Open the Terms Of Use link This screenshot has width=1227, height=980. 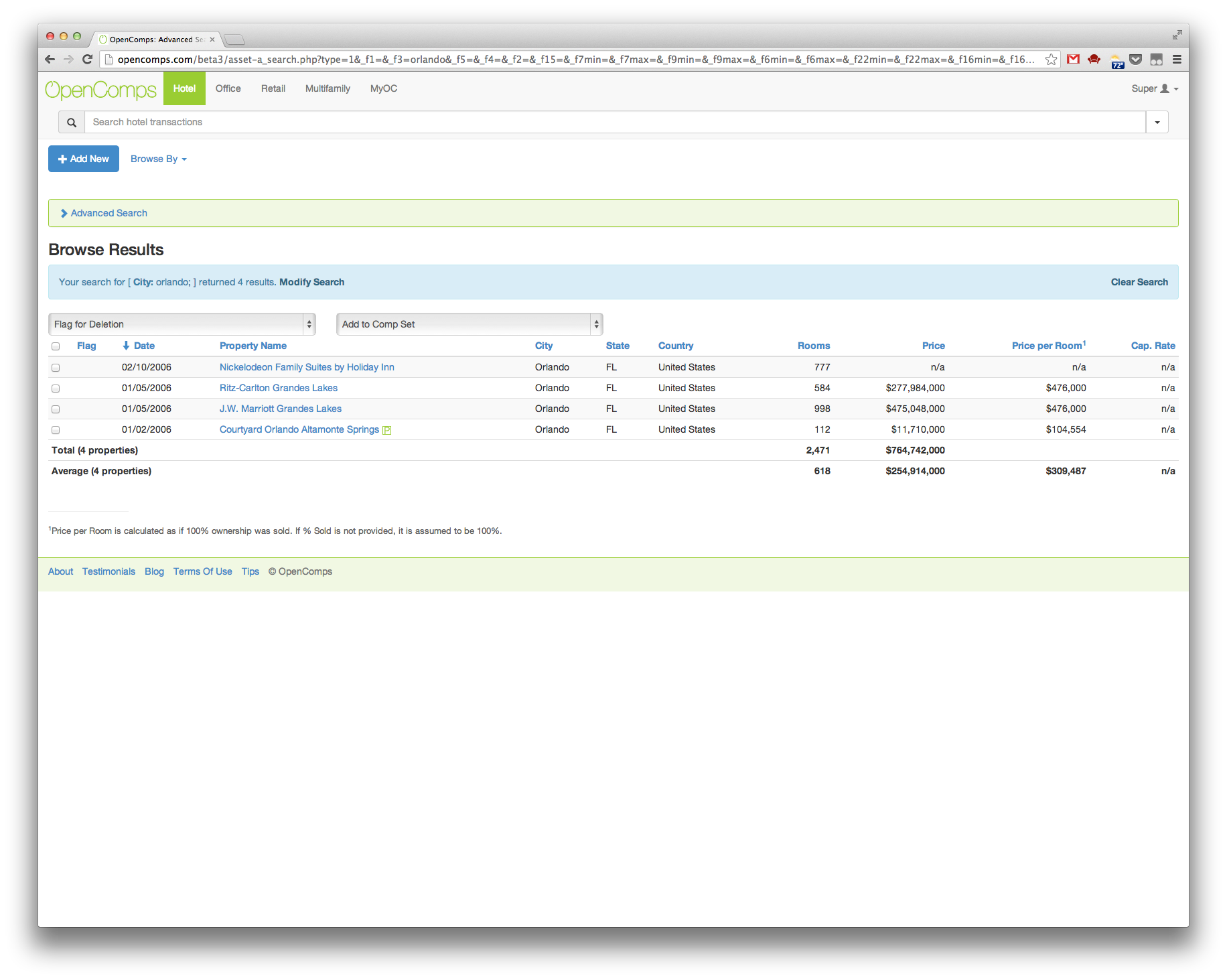click(202, 571)
